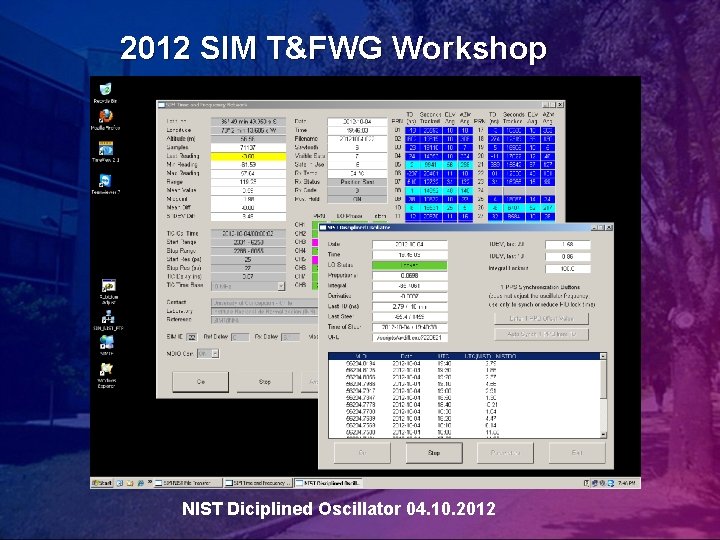Screen dimensions: 720x540
Task: Click the yellow Last Reading field
Action: [248, 156]
